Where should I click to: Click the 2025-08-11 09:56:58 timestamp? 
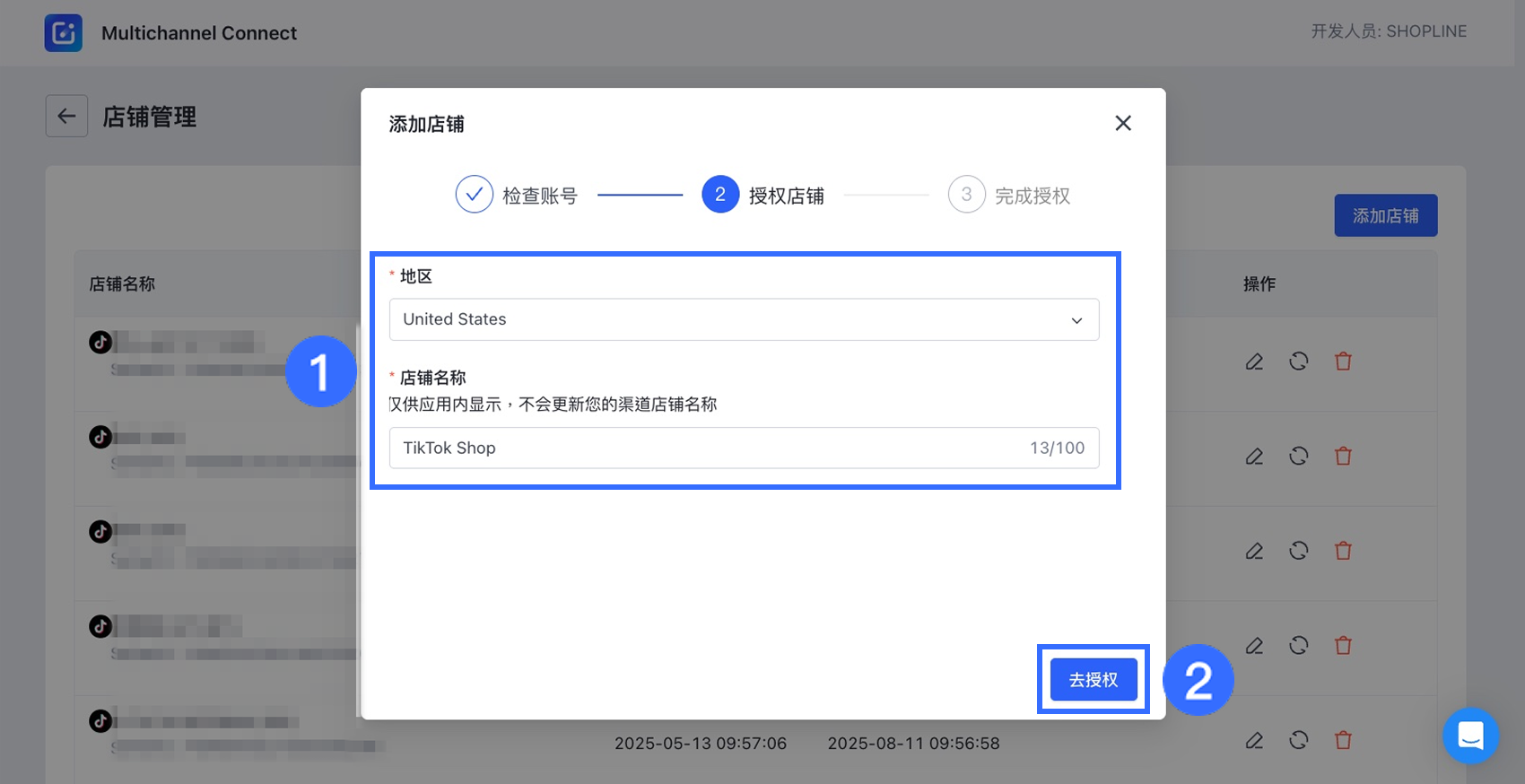coord(913,744)
